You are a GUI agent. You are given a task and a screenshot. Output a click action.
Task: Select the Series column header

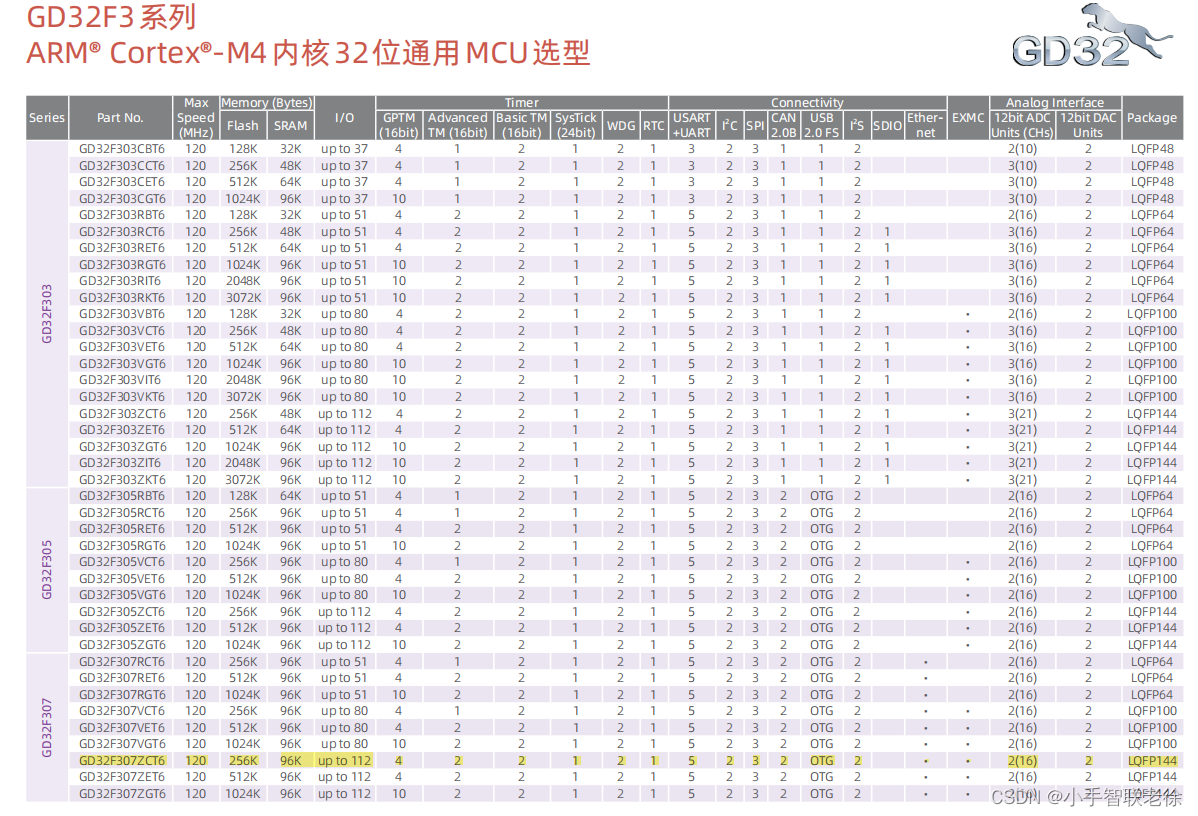[47, 118]
